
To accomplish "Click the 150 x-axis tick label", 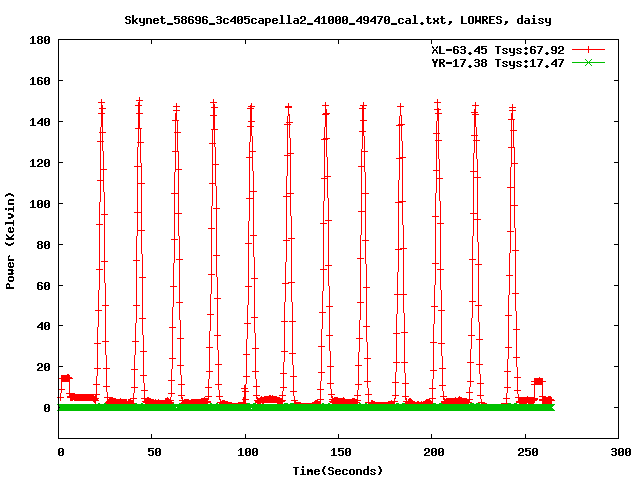I will point(340,452).
